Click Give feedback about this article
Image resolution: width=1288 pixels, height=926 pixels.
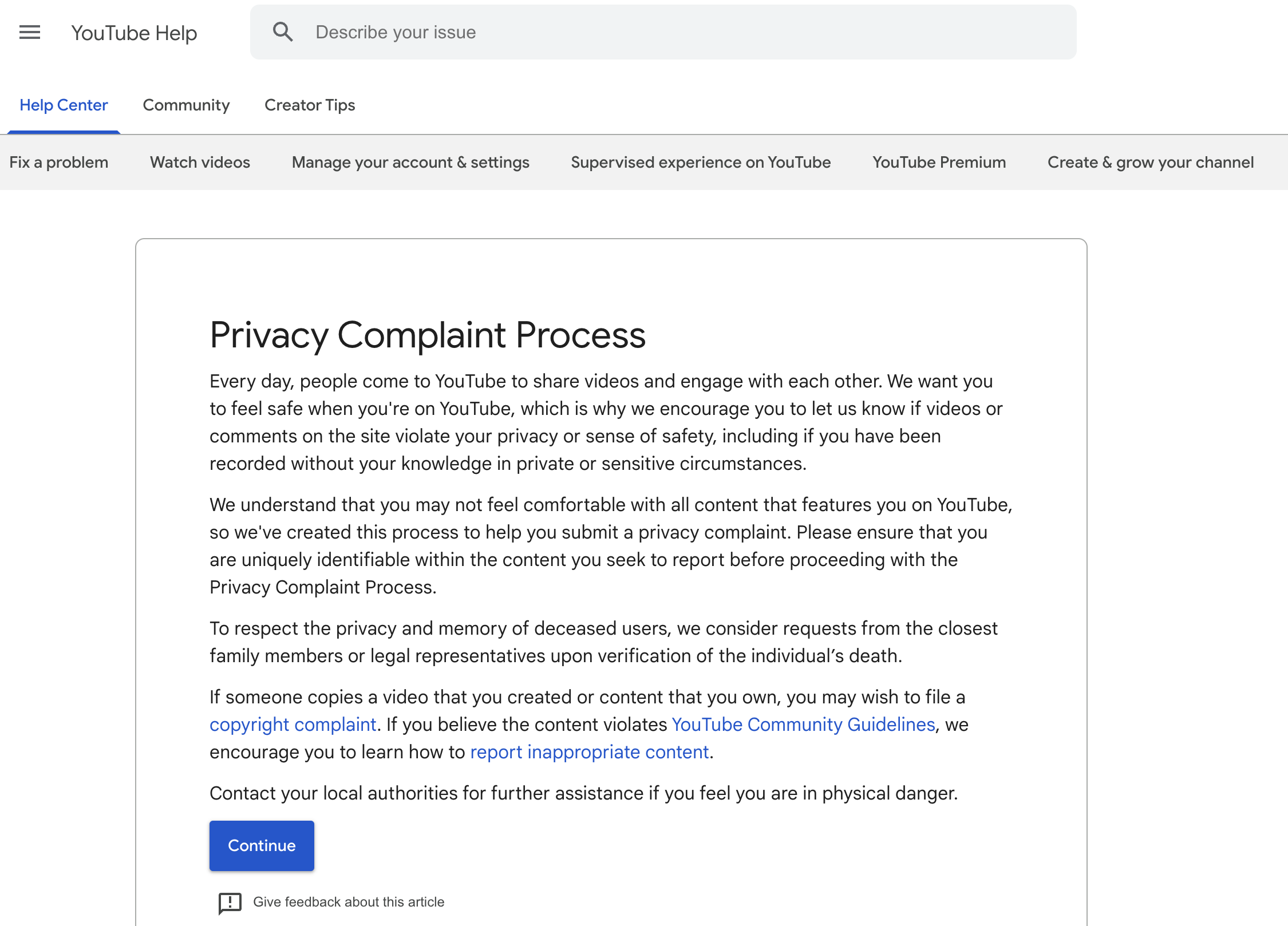click(348, 902)
